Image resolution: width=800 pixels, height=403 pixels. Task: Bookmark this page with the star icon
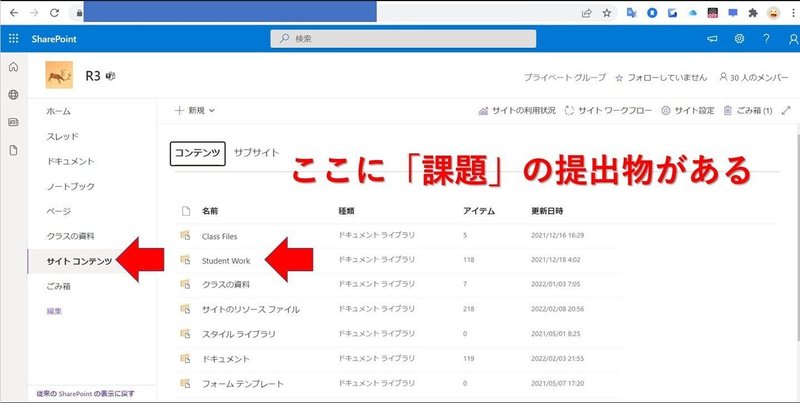(606, 13)
